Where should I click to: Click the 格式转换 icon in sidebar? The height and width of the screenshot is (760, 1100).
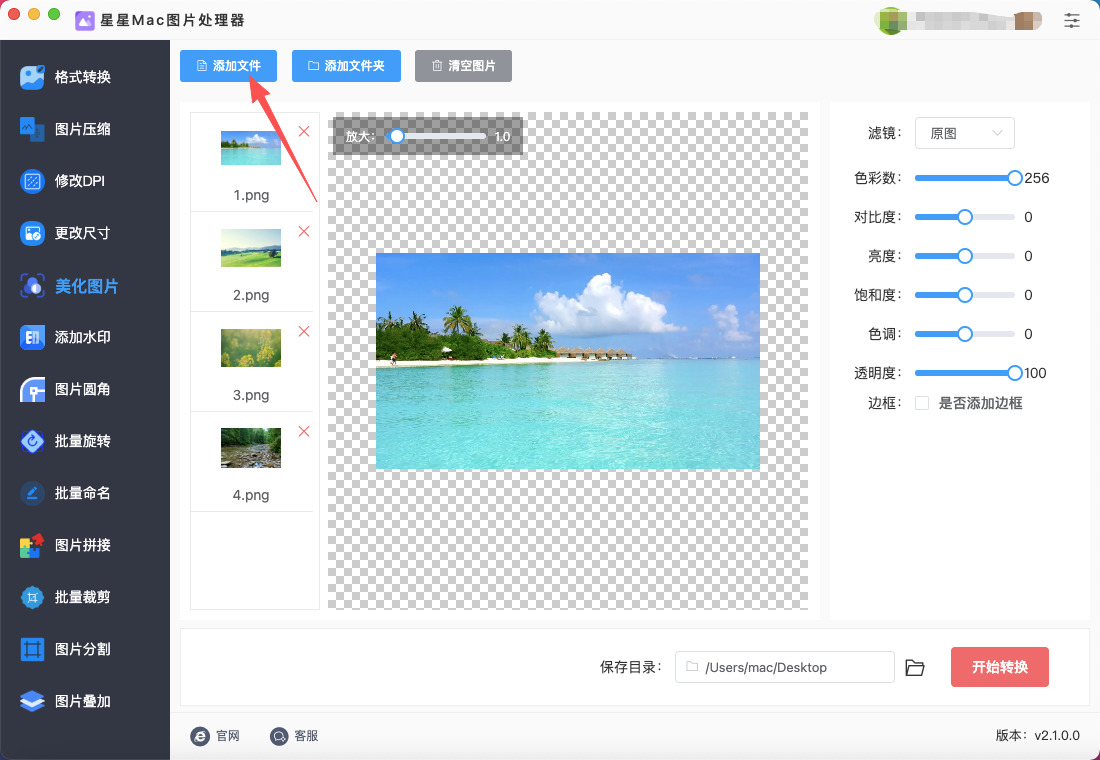pyautogui.click(x=33, y=77)
